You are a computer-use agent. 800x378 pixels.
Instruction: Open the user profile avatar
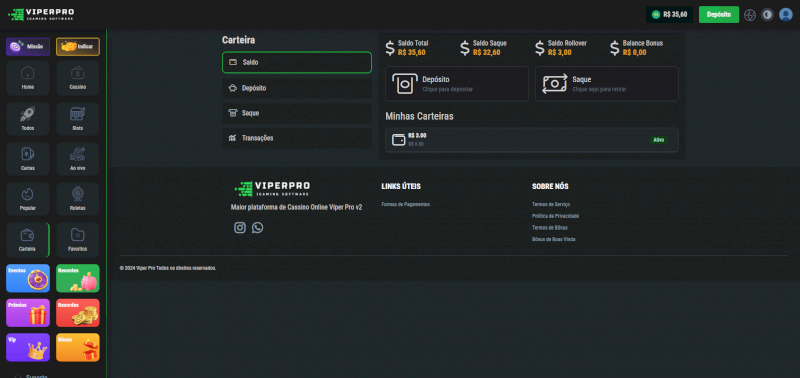[x=786, y=15]
